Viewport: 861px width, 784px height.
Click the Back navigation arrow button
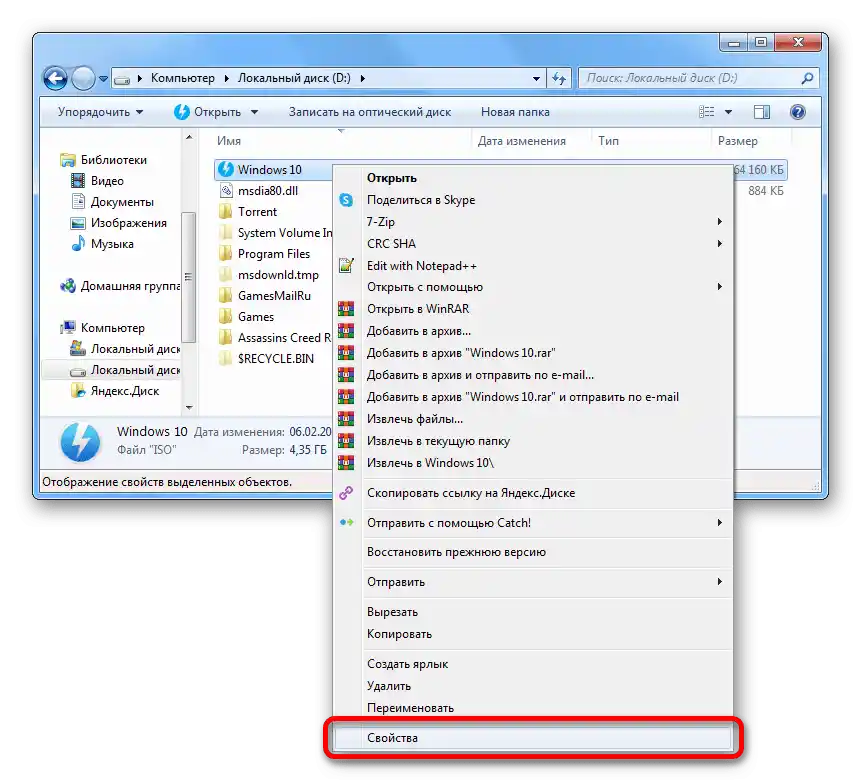point(55,79)
